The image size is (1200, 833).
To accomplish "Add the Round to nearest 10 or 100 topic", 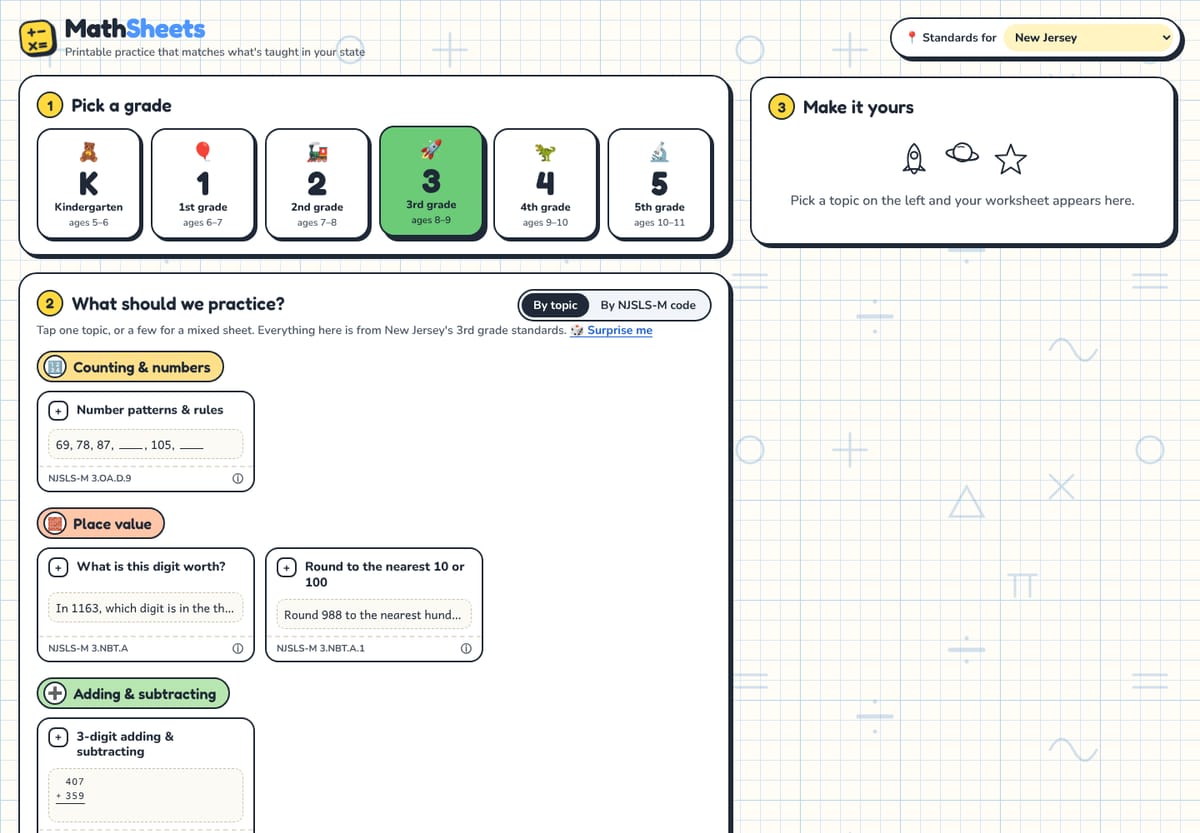I will [287, 567].
